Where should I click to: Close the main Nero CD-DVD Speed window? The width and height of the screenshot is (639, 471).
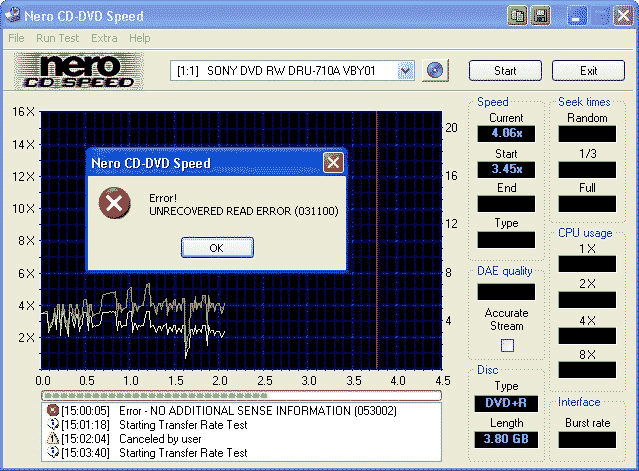(624, 16)
